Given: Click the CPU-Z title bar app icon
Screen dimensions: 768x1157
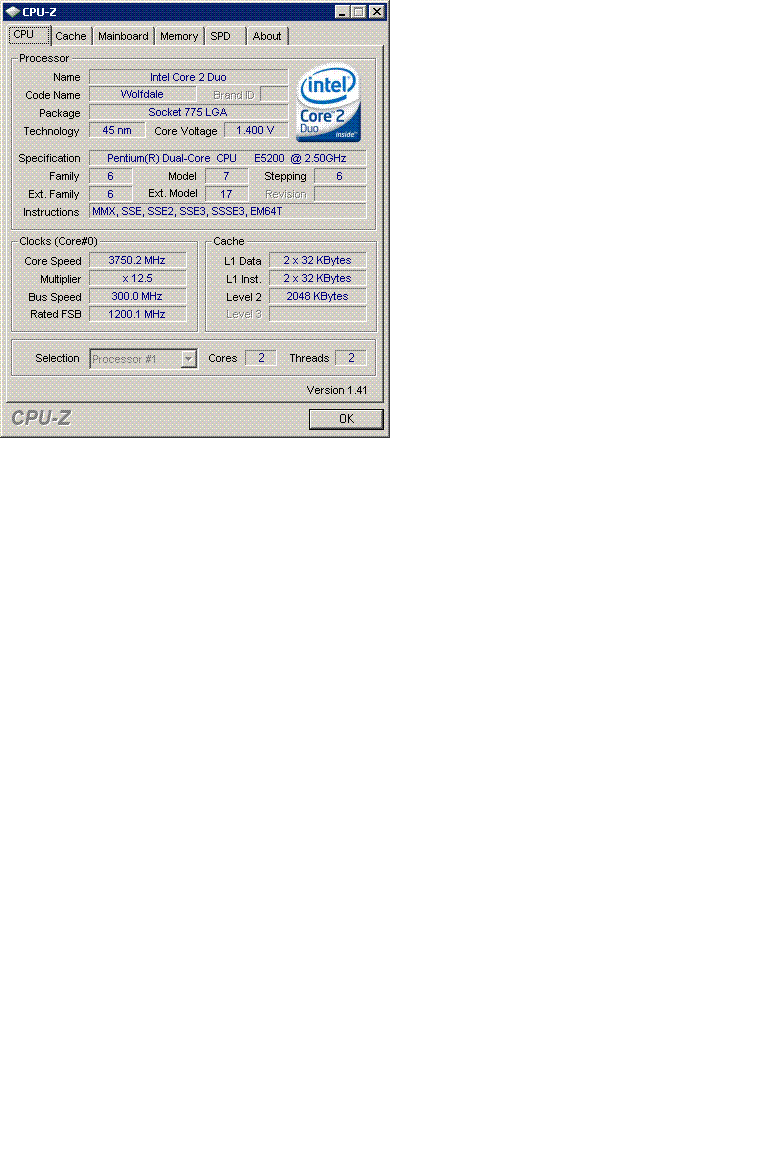Looking at the screenshot, I should tap(12, 12).
